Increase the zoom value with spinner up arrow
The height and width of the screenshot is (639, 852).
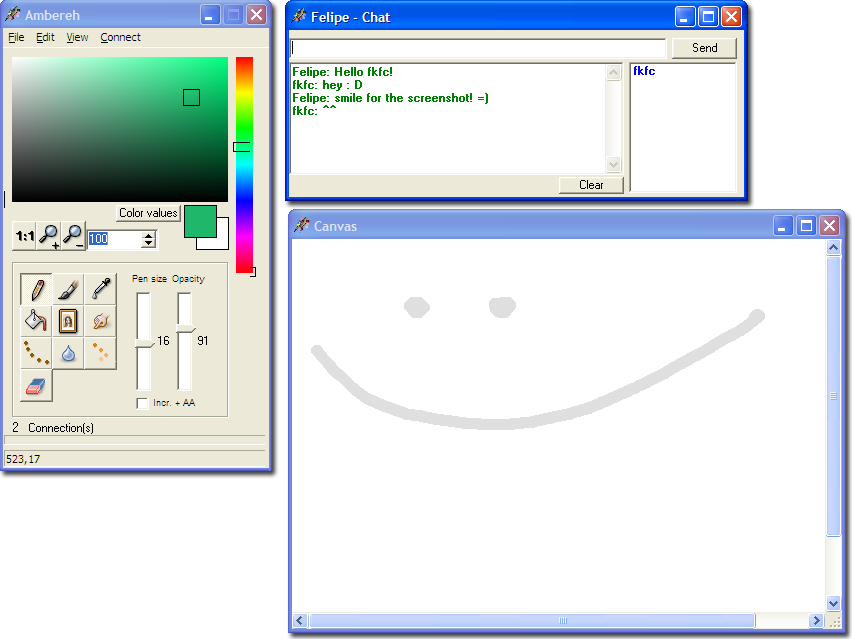149,235
